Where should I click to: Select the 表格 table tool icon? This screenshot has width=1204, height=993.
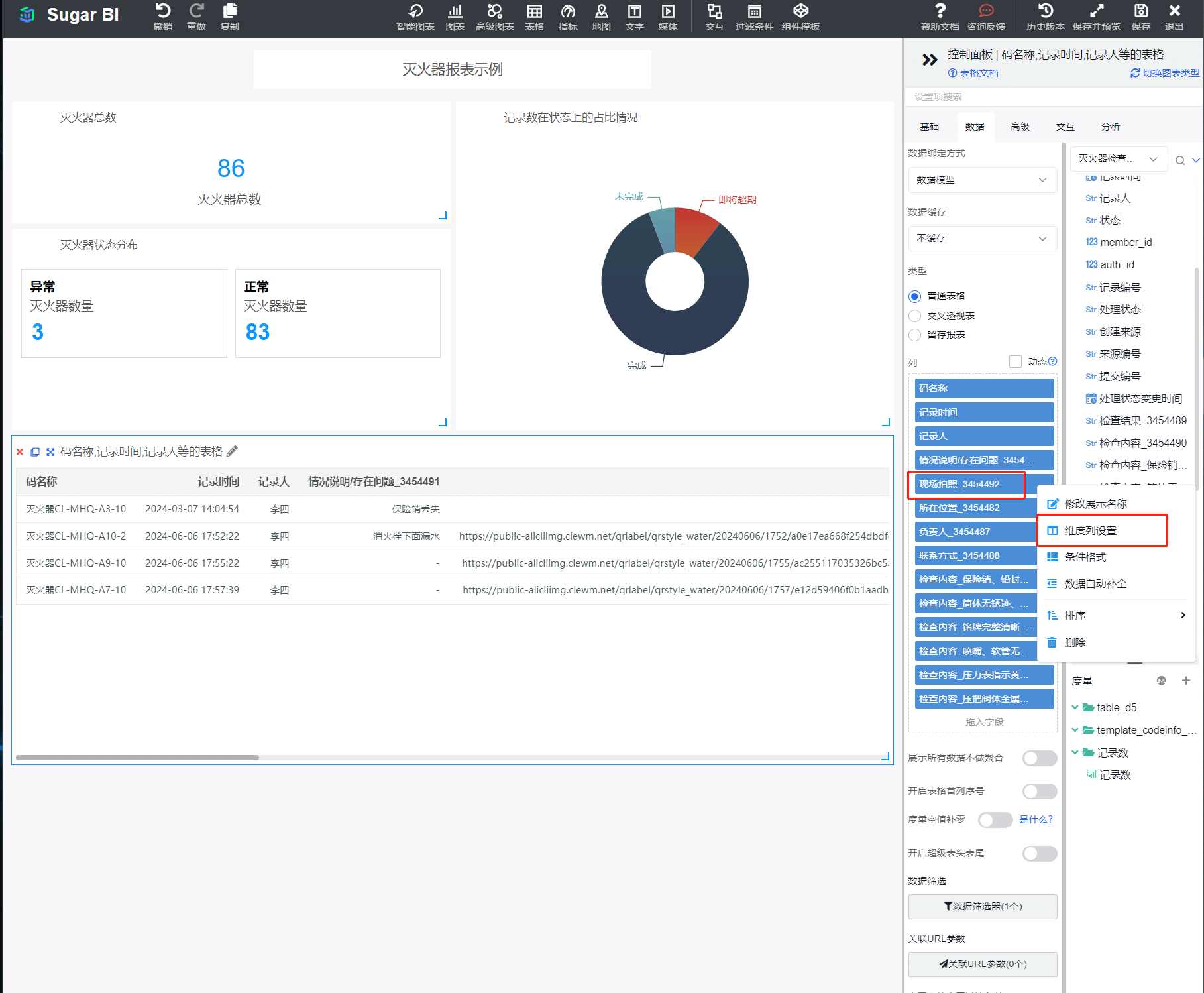(x=534, y=17)
